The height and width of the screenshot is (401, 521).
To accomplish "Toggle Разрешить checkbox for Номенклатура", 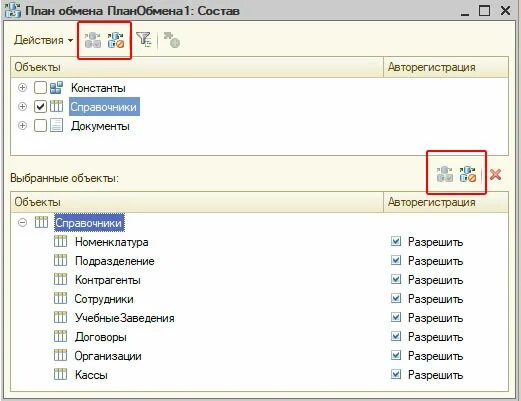I will (396, 241).
